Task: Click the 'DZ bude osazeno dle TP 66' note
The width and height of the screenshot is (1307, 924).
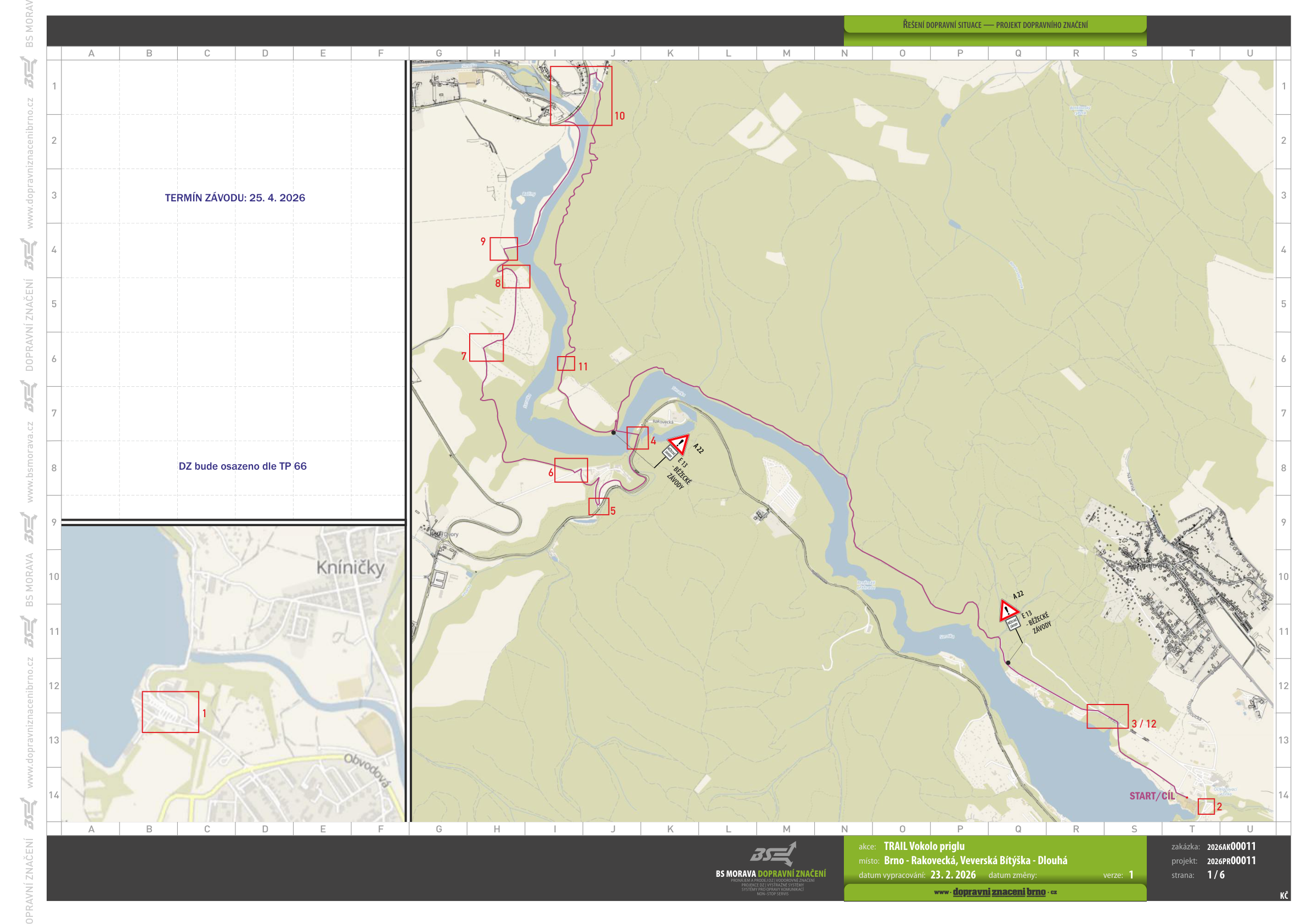Action: pyautogui.click(x=243, y=466)
